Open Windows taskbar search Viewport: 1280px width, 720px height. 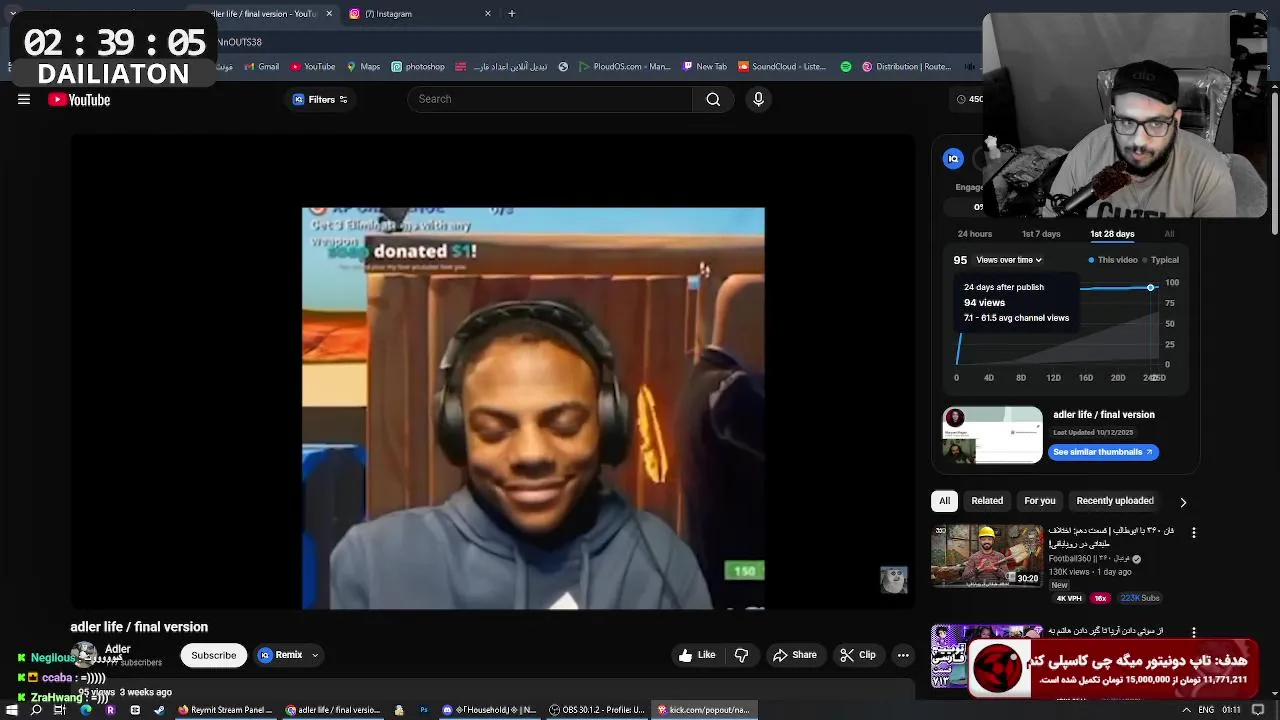[x=36, y=710]
